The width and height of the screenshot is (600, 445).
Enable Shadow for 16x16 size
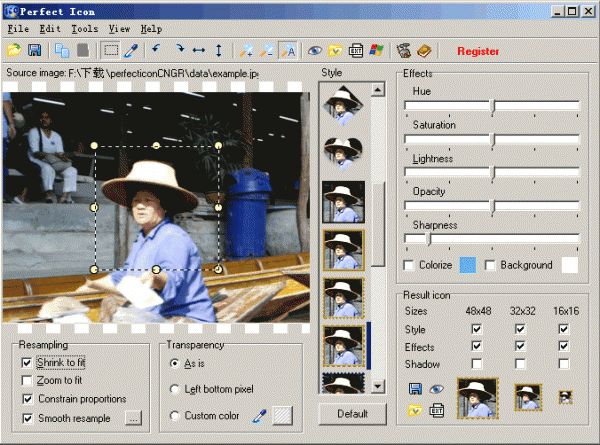pos(564,363)
